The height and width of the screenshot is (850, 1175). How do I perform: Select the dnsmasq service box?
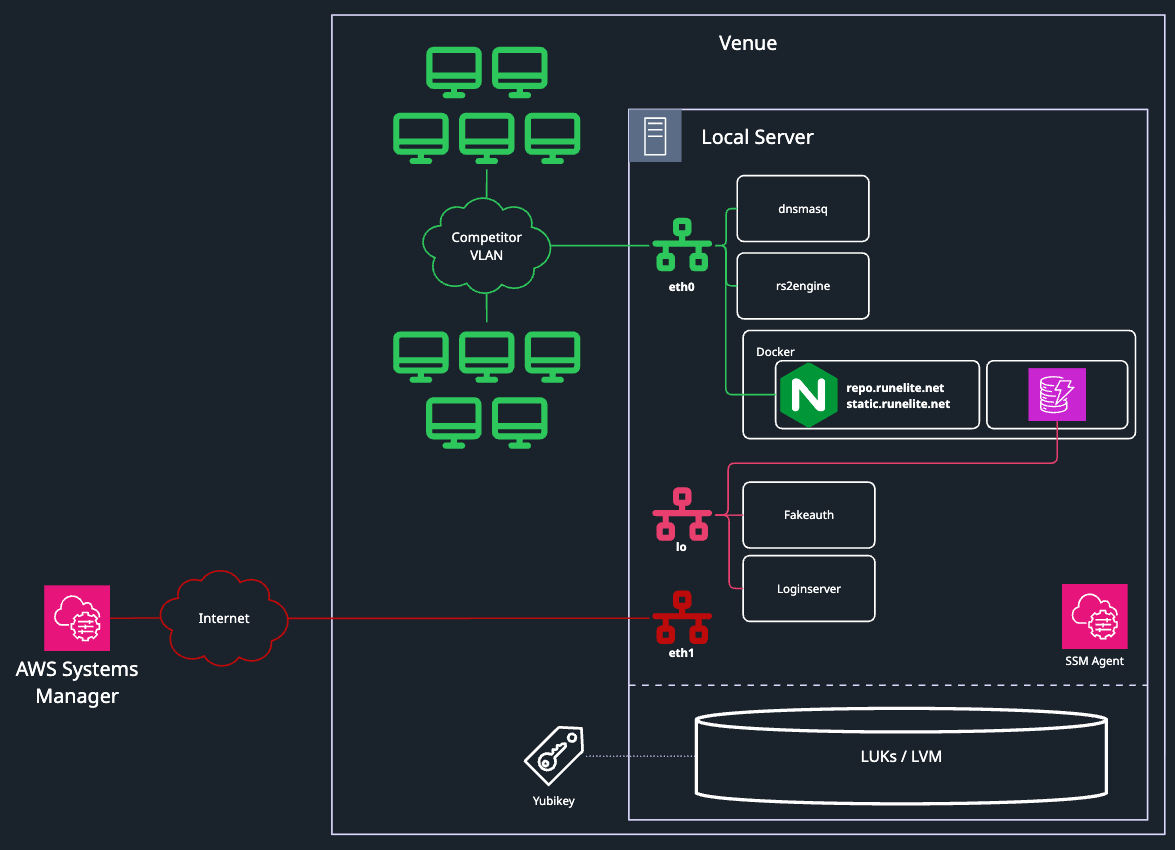point(803,208)
